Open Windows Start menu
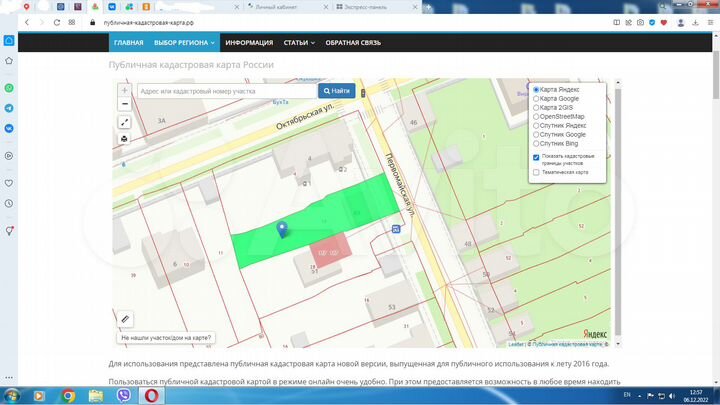Screen dimensions: 720x405 point(11,395)
